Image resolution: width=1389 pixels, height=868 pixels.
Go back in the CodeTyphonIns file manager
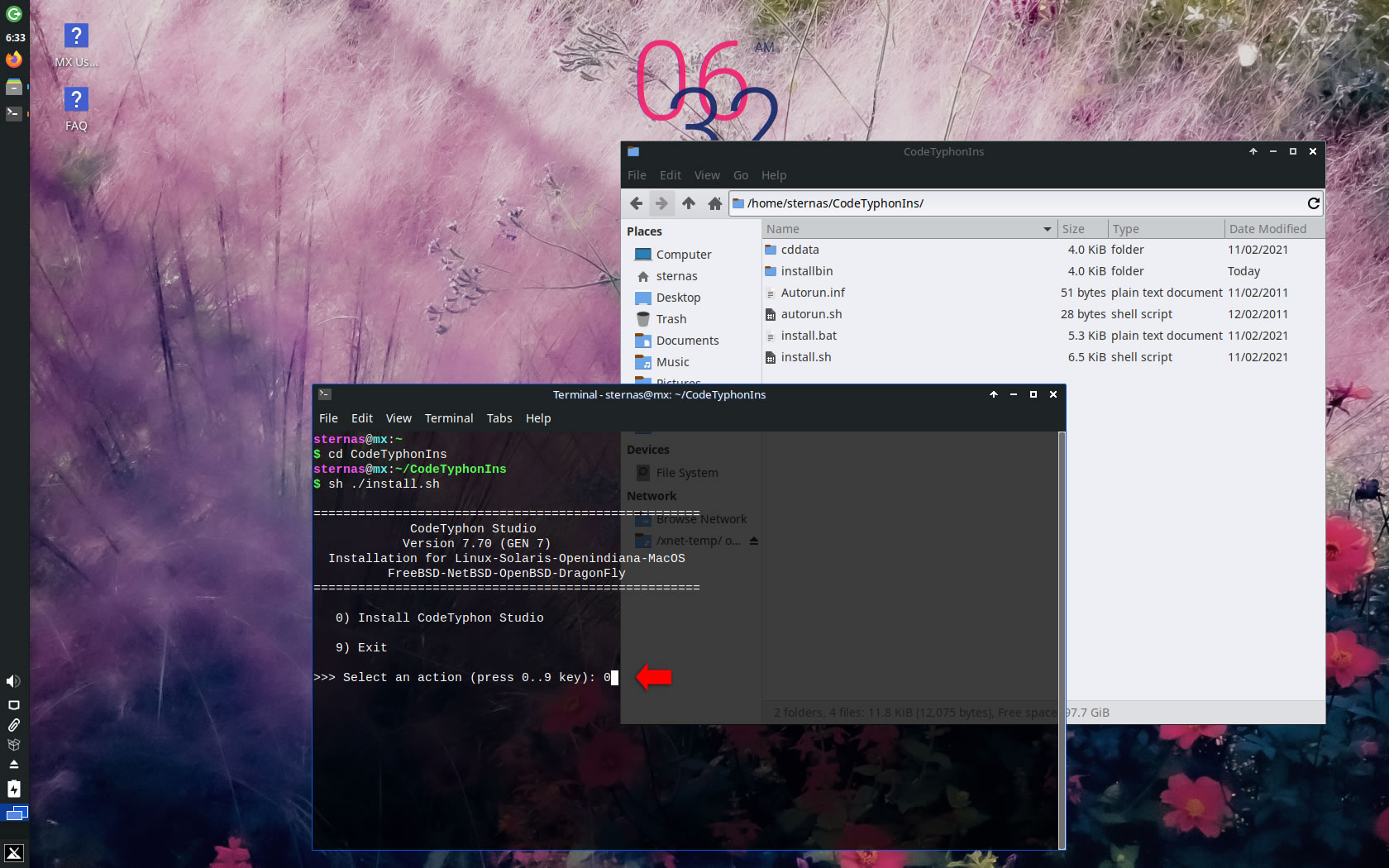636,203
